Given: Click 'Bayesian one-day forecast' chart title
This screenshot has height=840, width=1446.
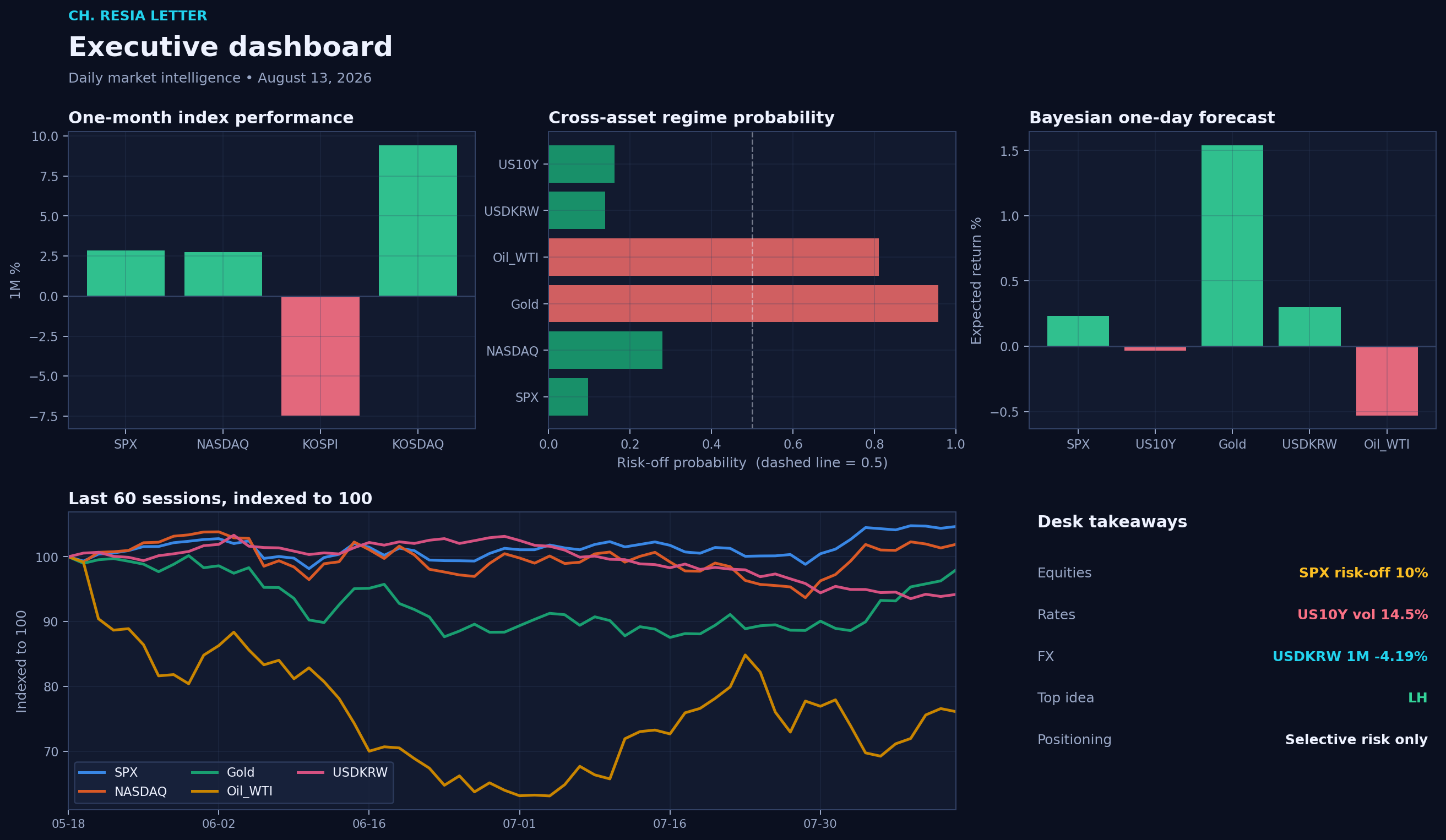Looking at the screenshot, I should click(1151, 118).
